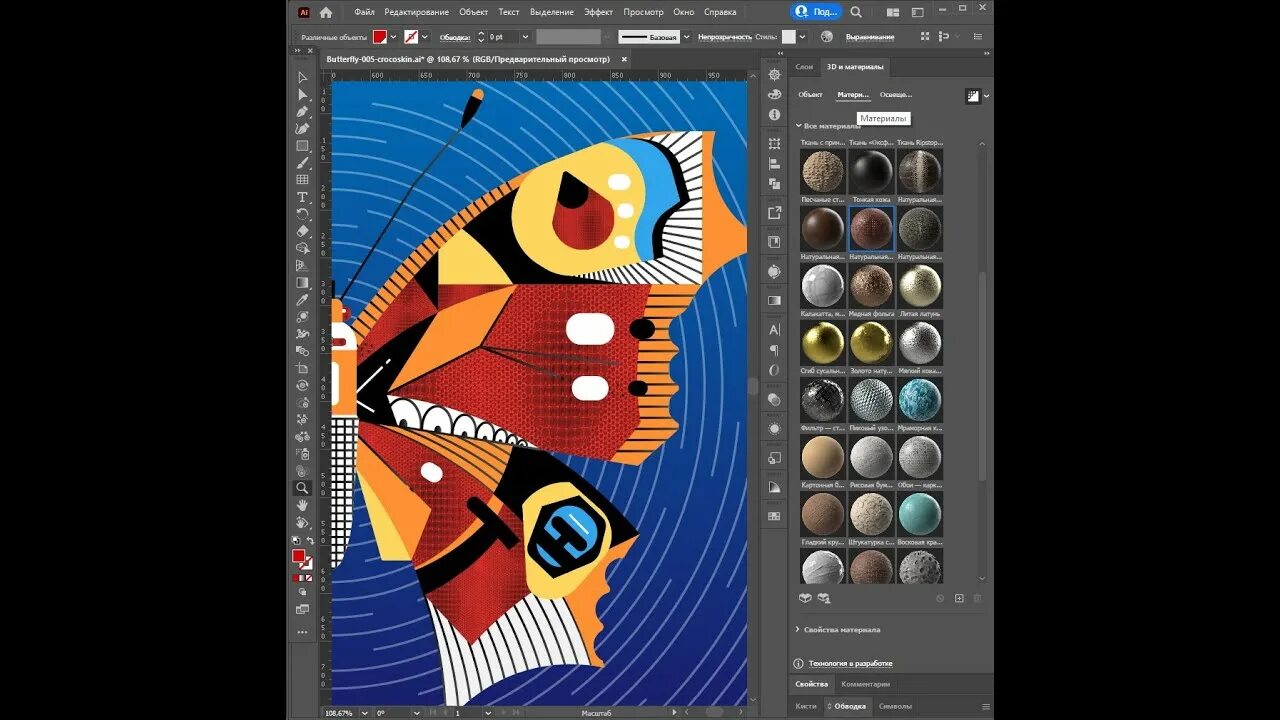Open the fill color dropdown arrow
Viewport: 1280px width, 720px height.
click(393, 37)
